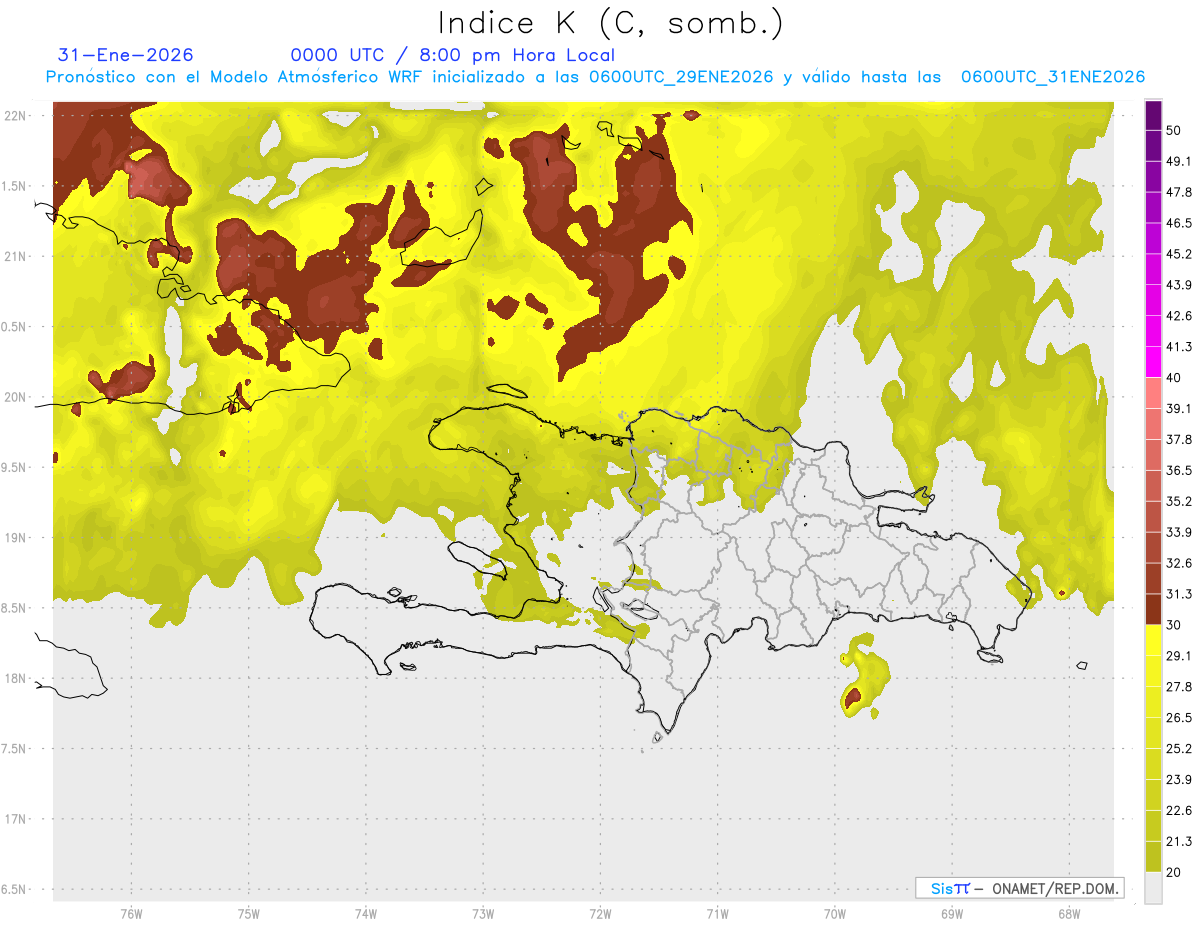Click the longitude label '69W'
The image size is (1200, 927).
[x=951, y=914]
